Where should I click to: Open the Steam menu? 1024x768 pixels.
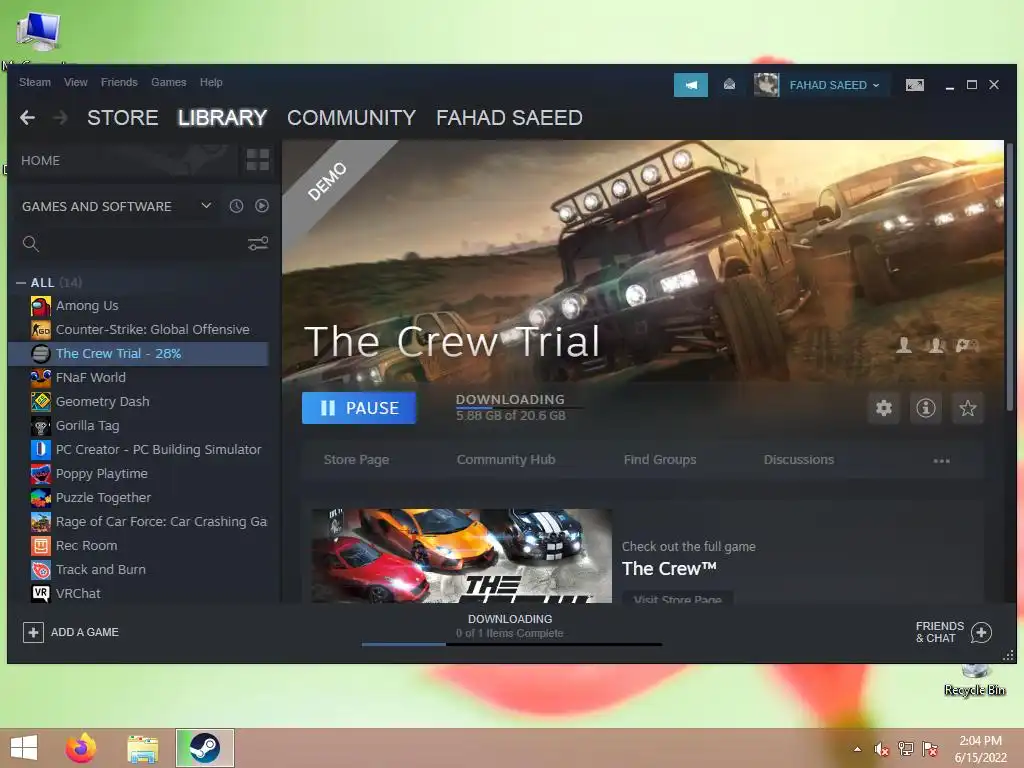pyautogui.click(x=35, y=82)
